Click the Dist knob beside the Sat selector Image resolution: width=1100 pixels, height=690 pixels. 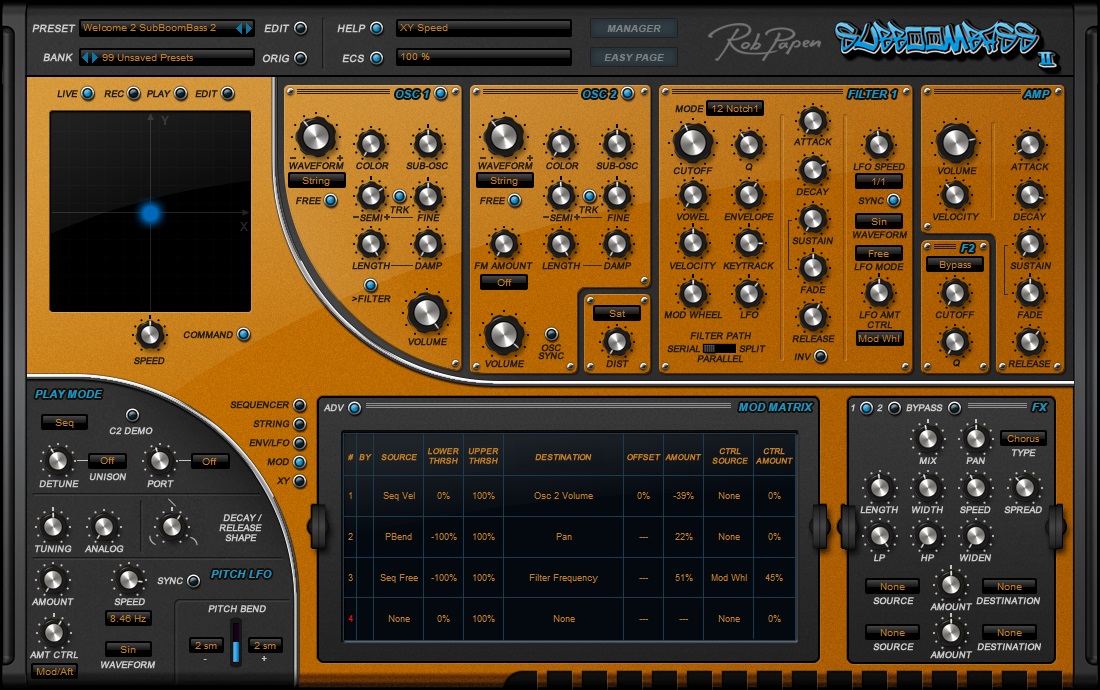[x=617, y=342]
